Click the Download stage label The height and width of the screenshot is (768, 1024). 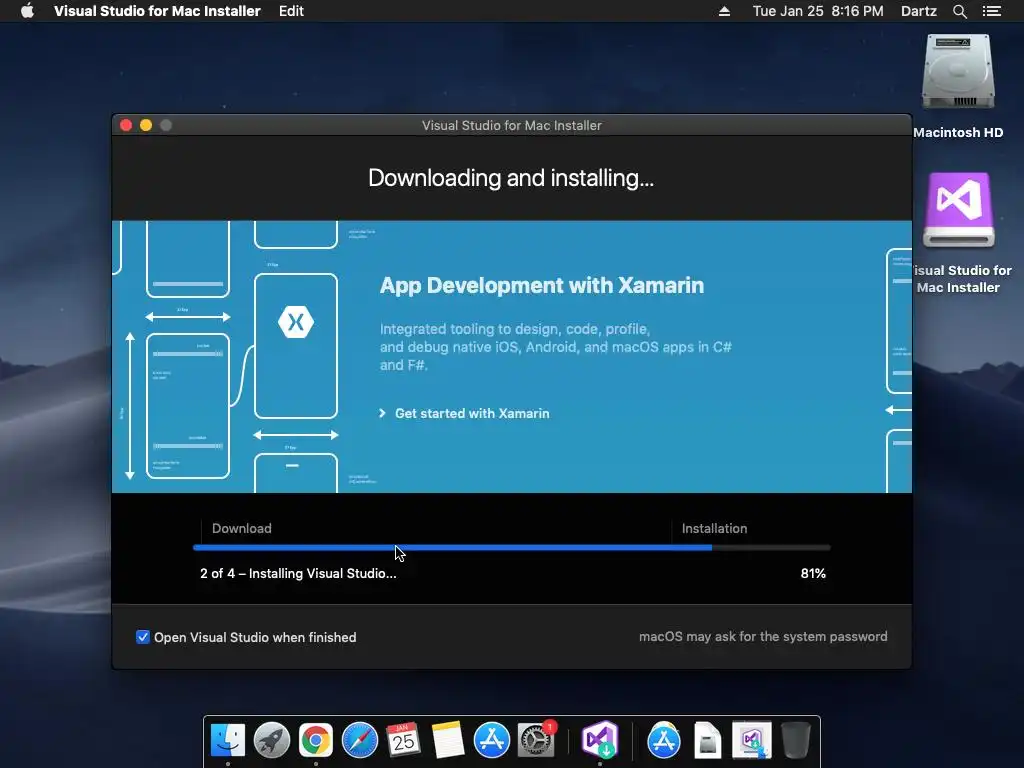242,528
